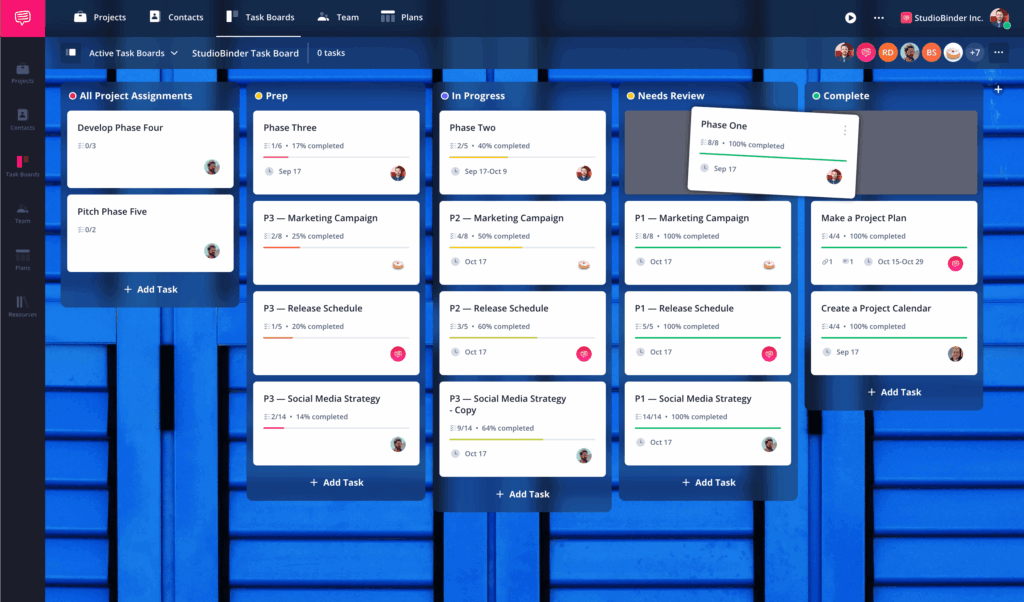This screenshot has width=1024, height=602.
Task: Add Task in the Complete column
Action: coord(894,392)
